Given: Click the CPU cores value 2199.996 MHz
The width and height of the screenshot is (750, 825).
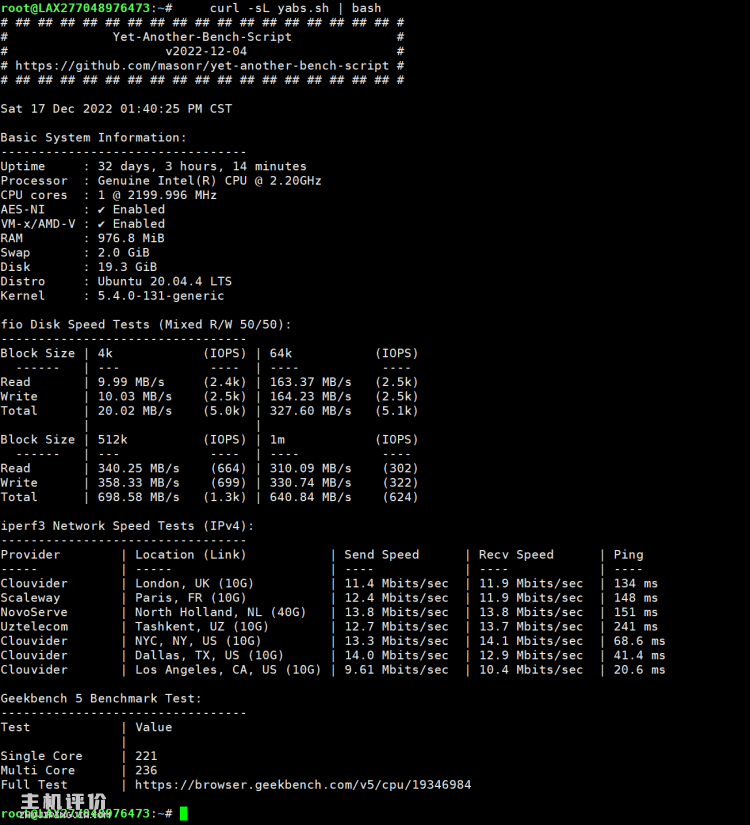Looking at the screenshot, I should (x=157, y=195).
